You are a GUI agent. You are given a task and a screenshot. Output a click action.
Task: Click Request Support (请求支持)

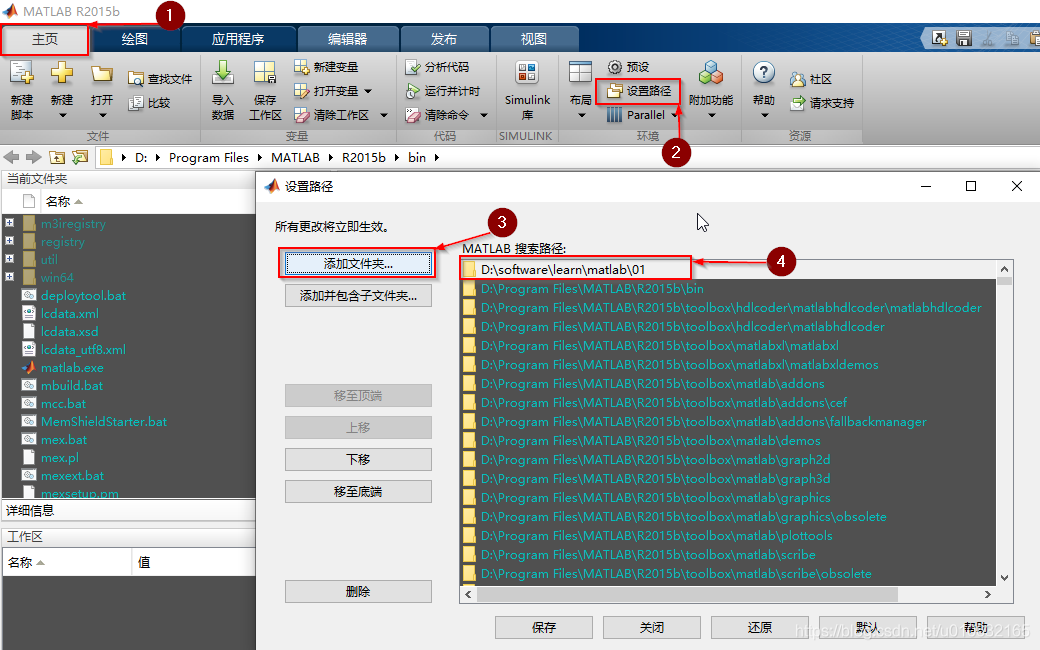click(822, 103)
